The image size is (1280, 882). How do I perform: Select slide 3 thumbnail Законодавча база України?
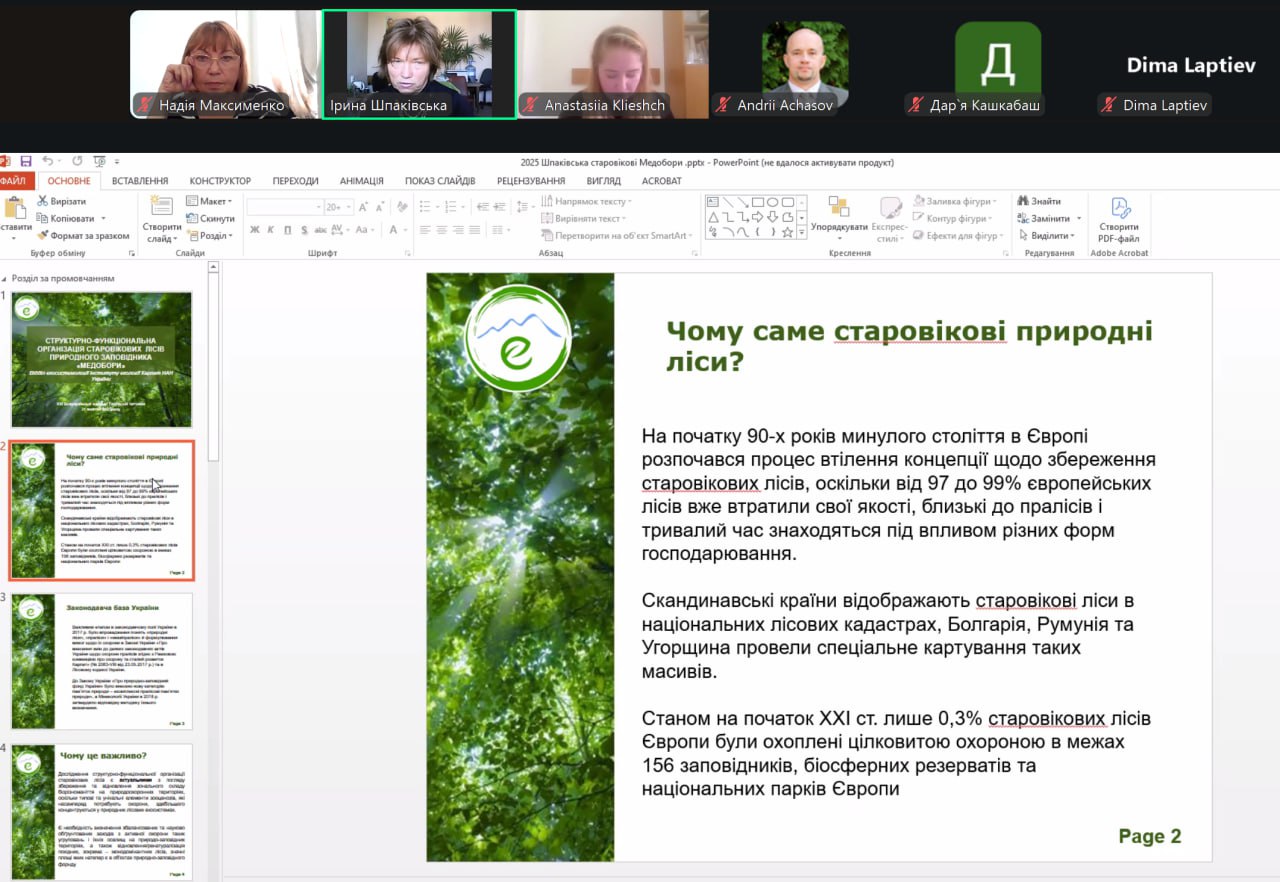(102, 661)
